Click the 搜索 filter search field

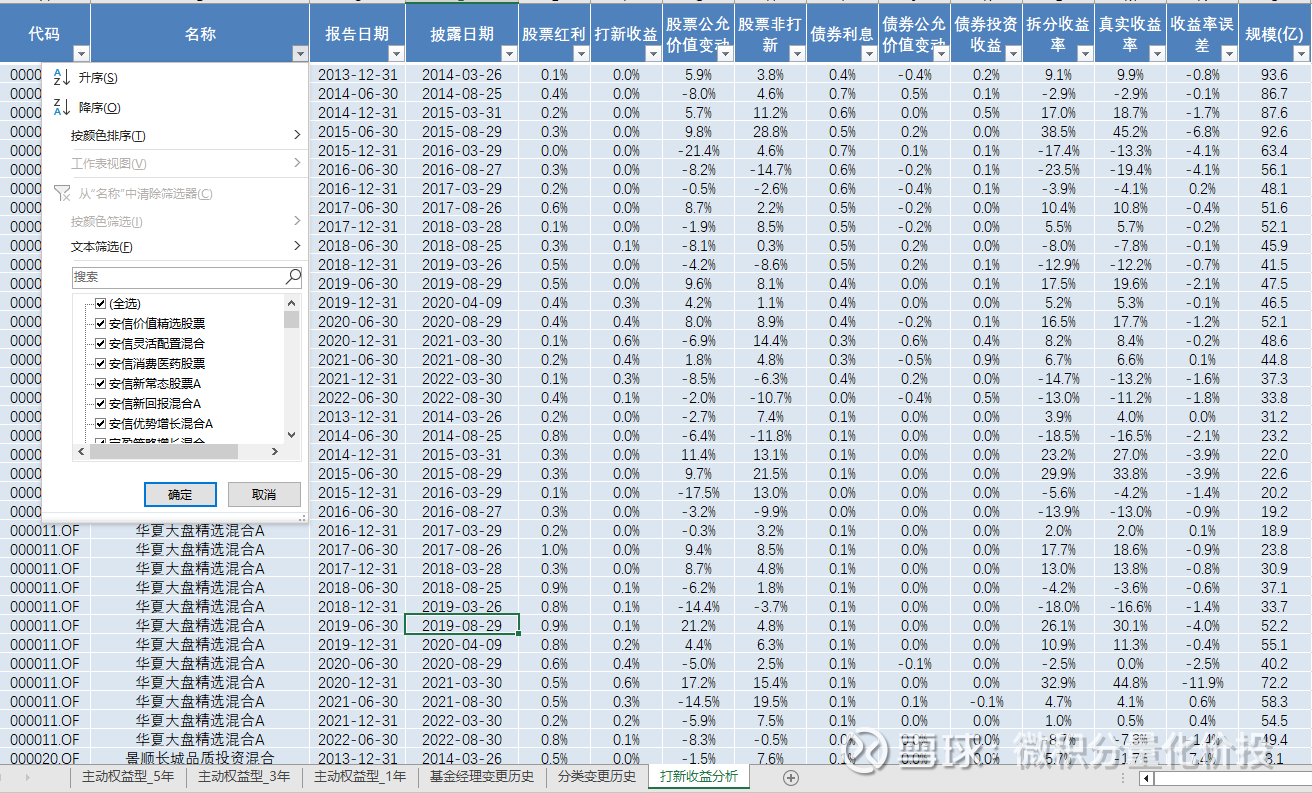[x=178, y=276]
